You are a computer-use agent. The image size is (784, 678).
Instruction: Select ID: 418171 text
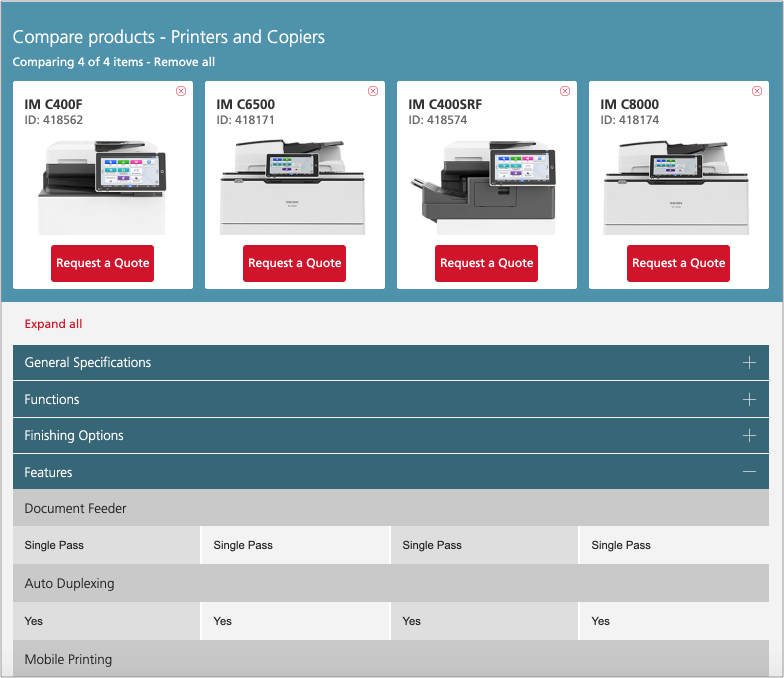[x=246, y=120]
